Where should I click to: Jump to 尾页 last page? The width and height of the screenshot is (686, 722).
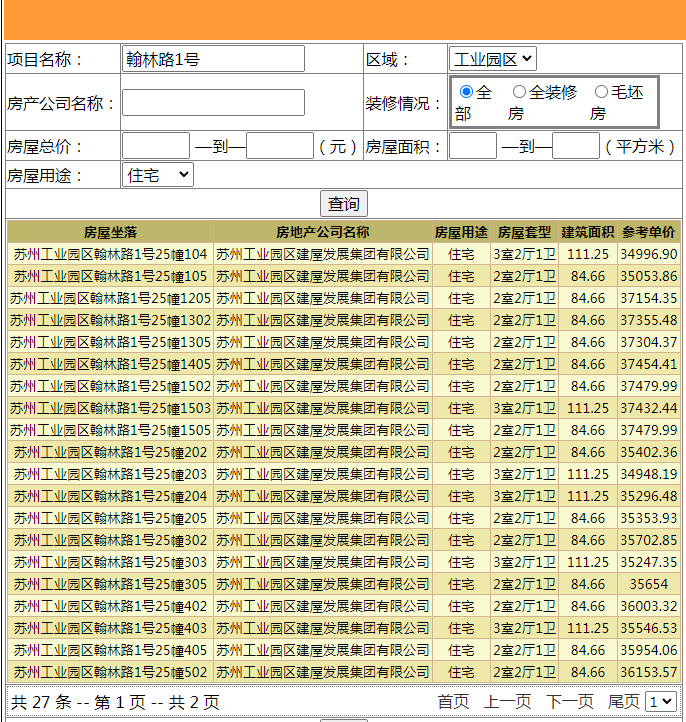coord(623,702)
